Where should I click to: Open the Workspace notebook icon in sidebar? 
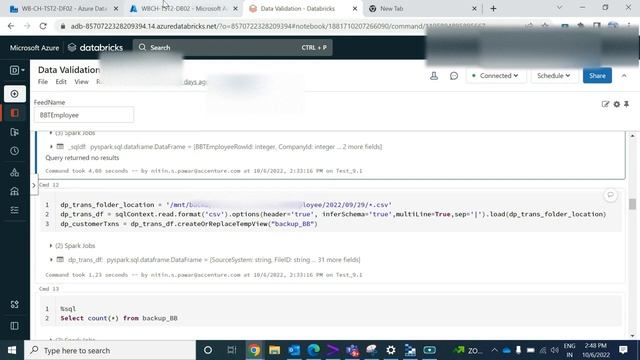[x=15, y=113]
